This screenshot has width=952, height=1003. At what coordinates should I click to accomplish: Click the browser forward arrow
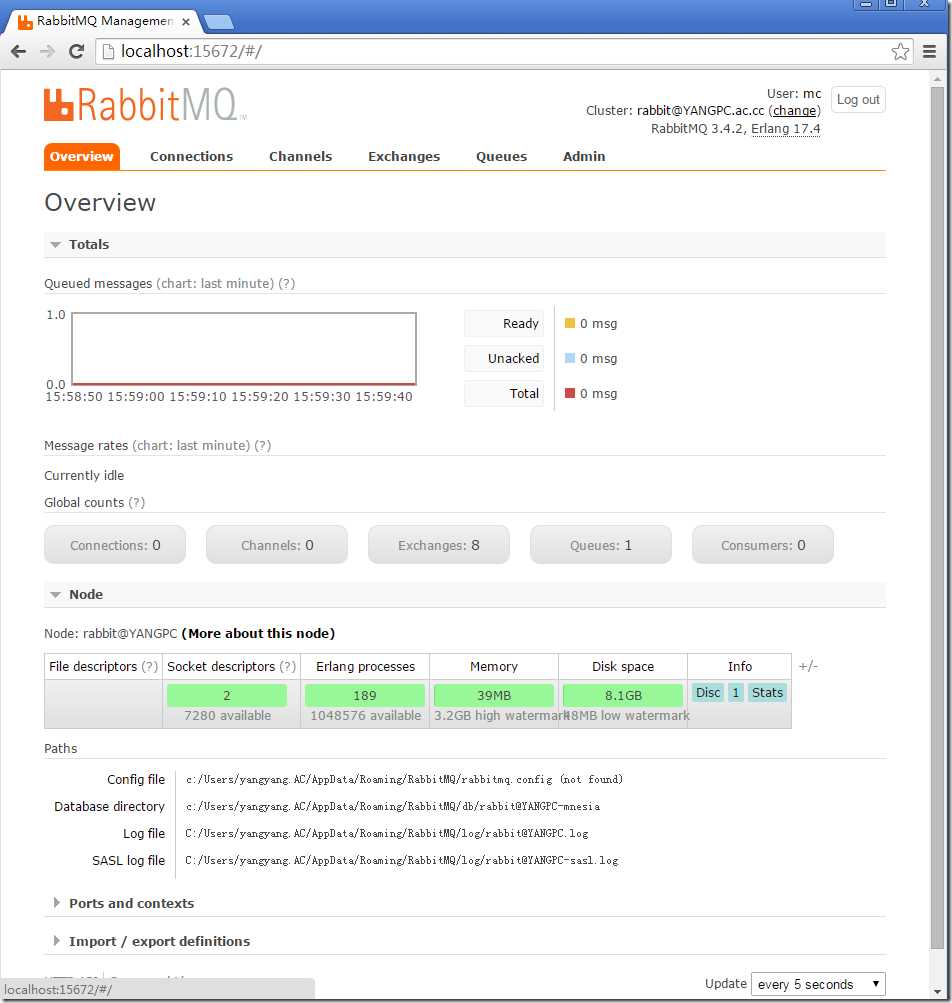47,51
